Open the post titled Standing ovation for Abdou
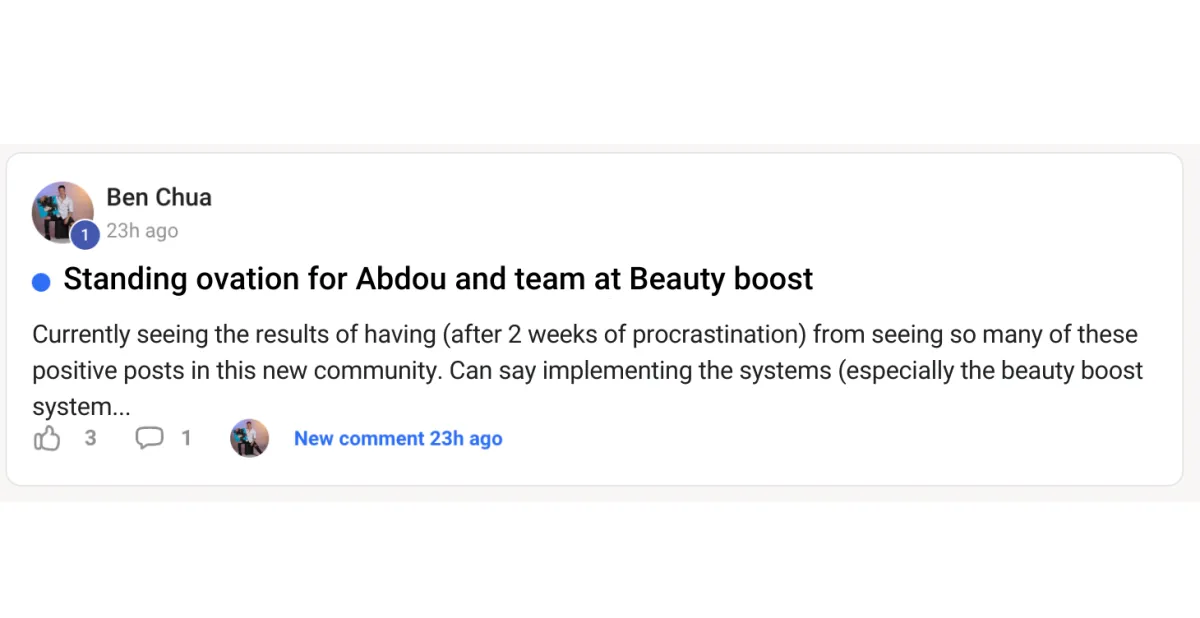1200x618 pixels. [x=438, y=279]
